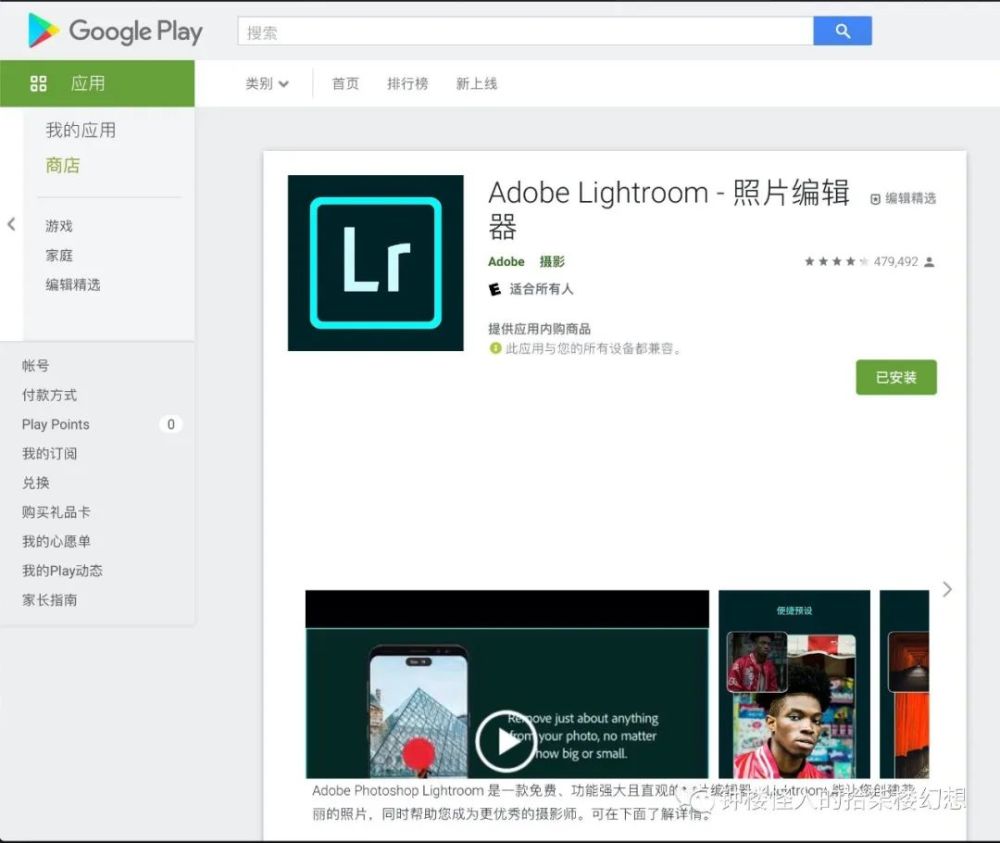Open the 排行榜 rankings tab

click(408, 84)
